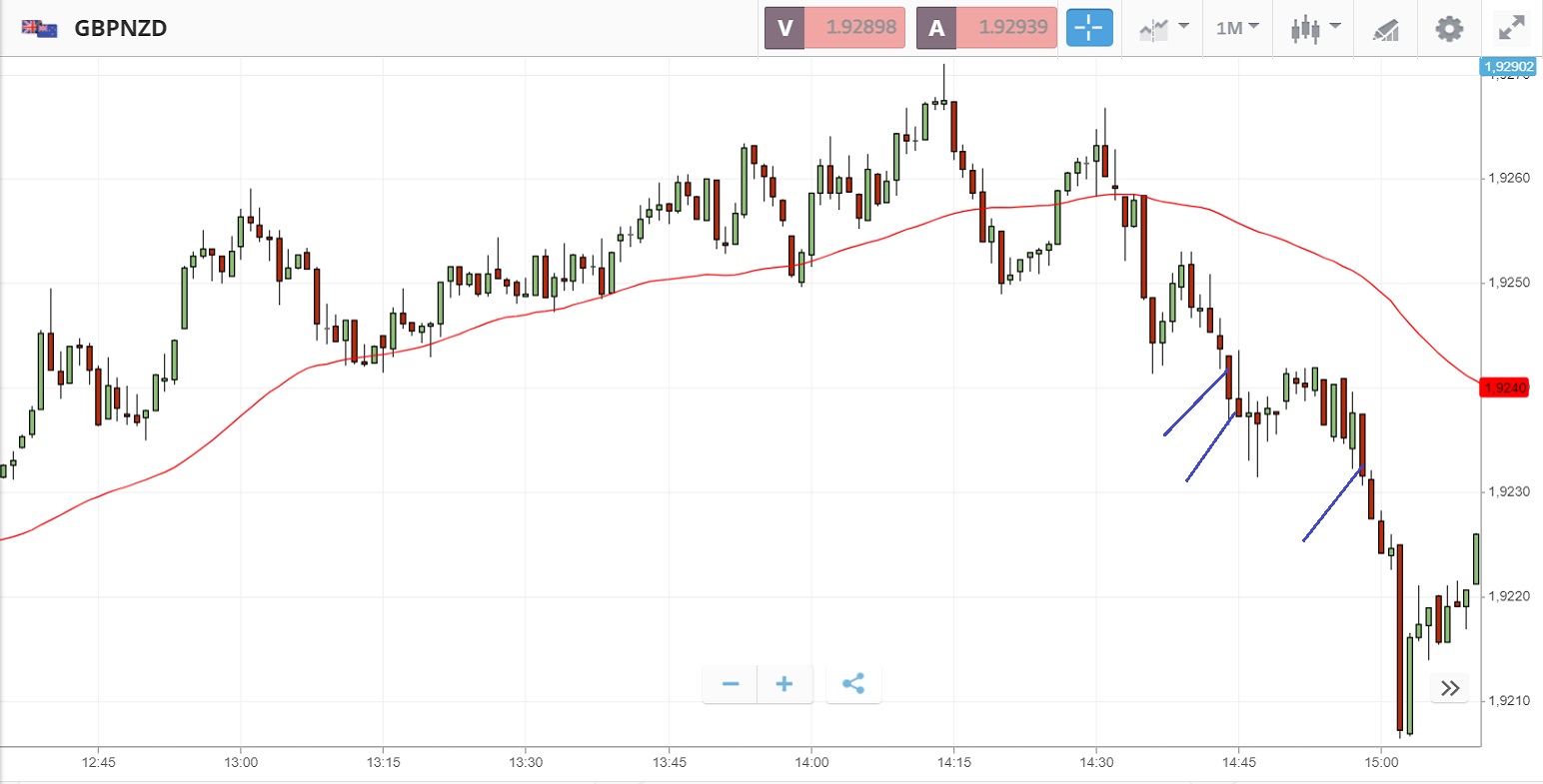Click the V sell price 1.92898 button
This screenshot has width=1543, height=784.
click(x=835, y=28)
